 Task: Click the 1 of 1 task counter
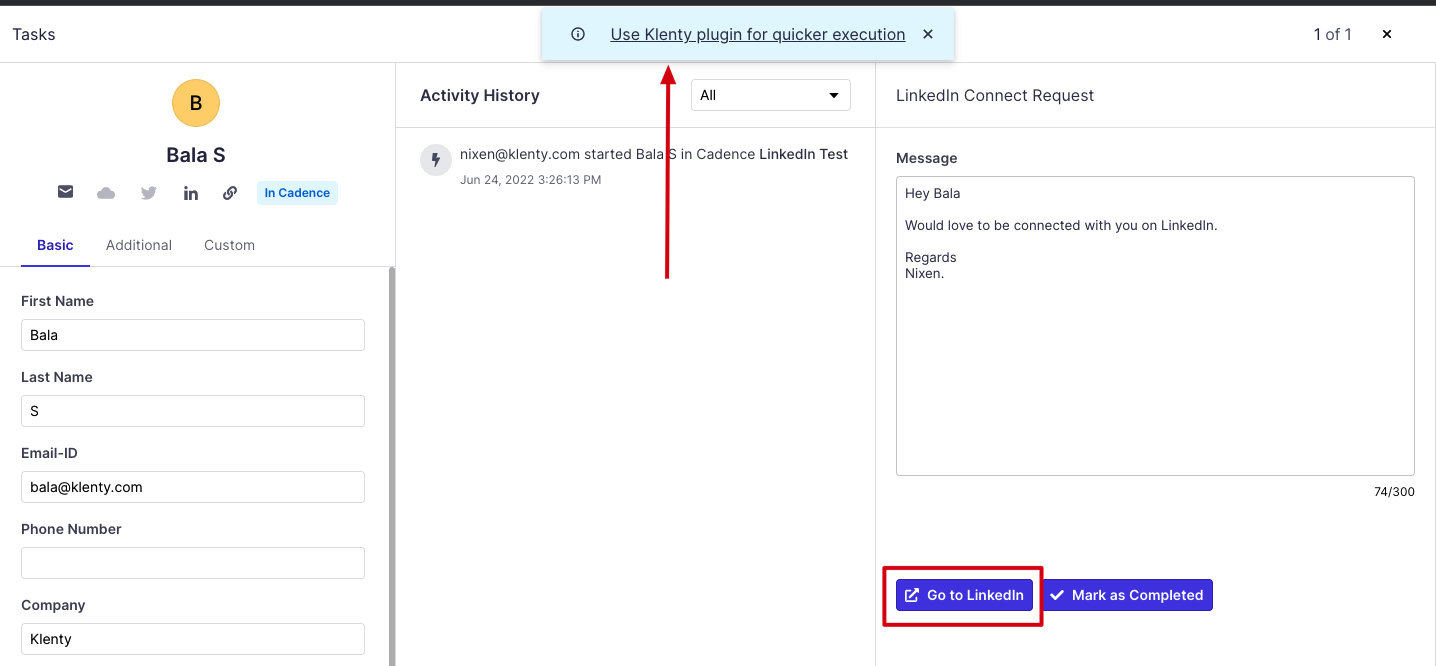pos(1332,34)
